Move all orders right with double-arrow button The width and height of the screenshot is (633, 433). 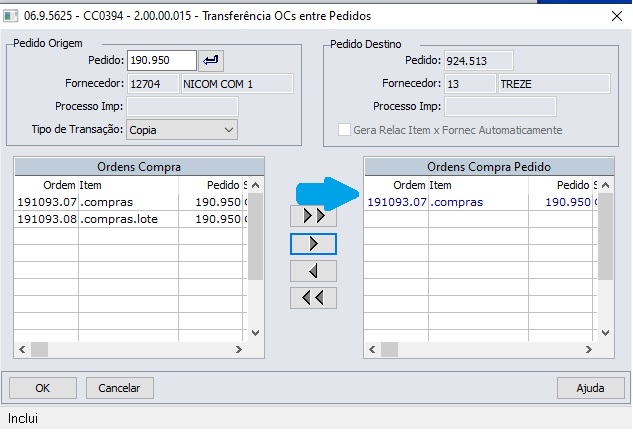(x=313, y=216)
